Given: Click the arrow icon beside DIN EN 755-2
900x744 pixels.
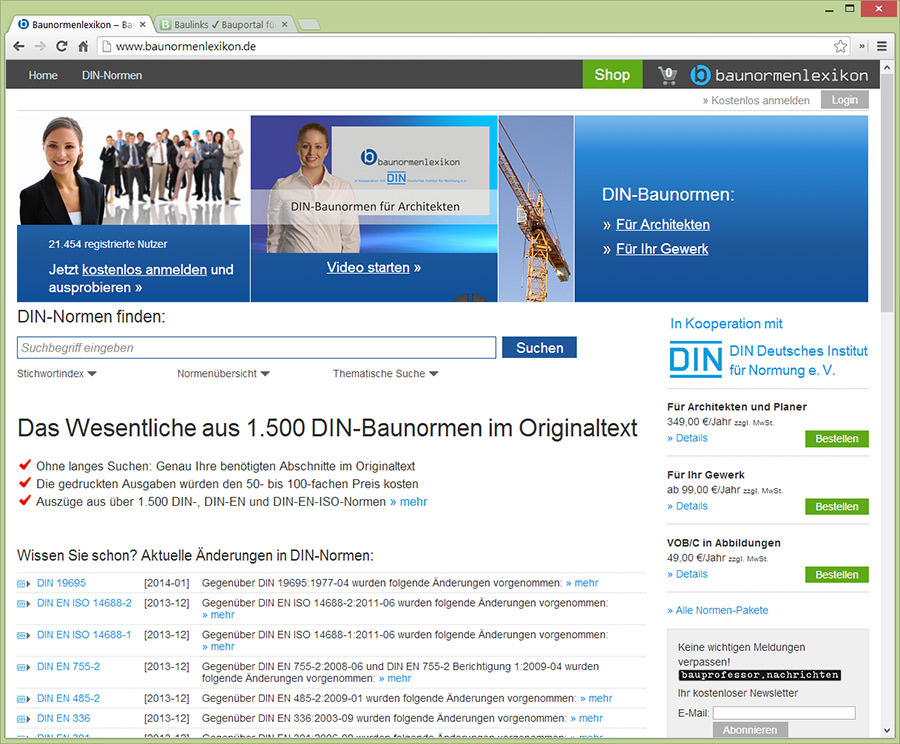Looking at the screenshot, I should pos(23,667).
